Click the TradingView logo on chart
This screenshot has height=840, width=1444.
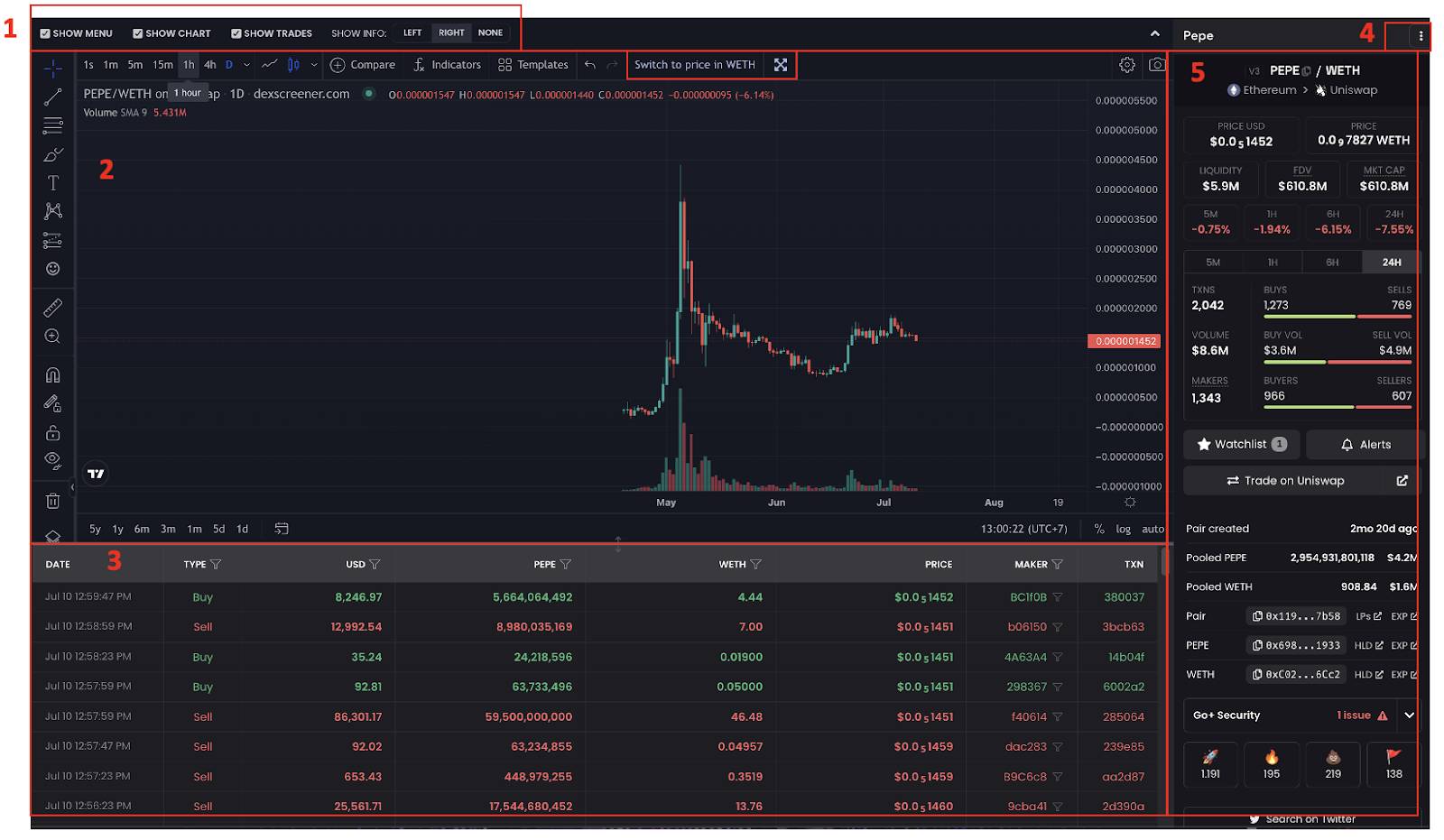(x=96, y=474)
